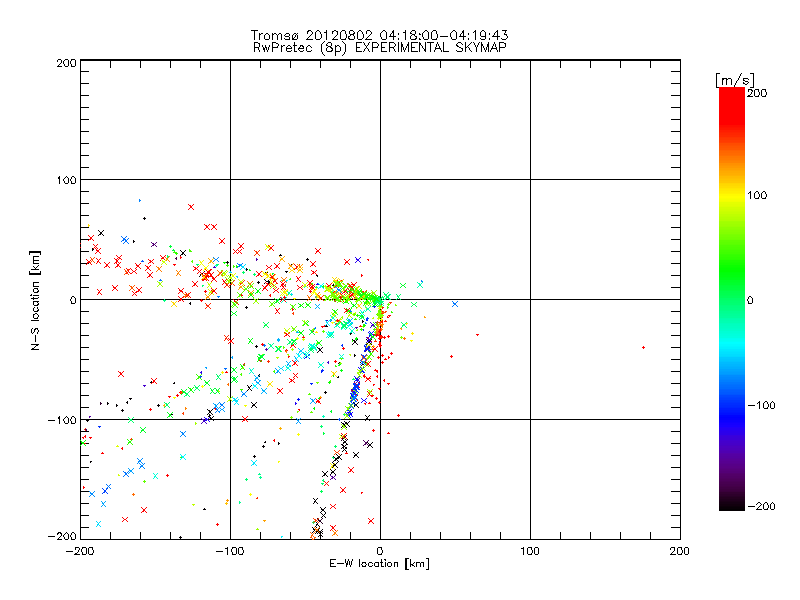The width and height of the screenshot is (800, 600).
Task: Click the Tromsø 20120802 date-time title line
Action: [x=379, y=35]
